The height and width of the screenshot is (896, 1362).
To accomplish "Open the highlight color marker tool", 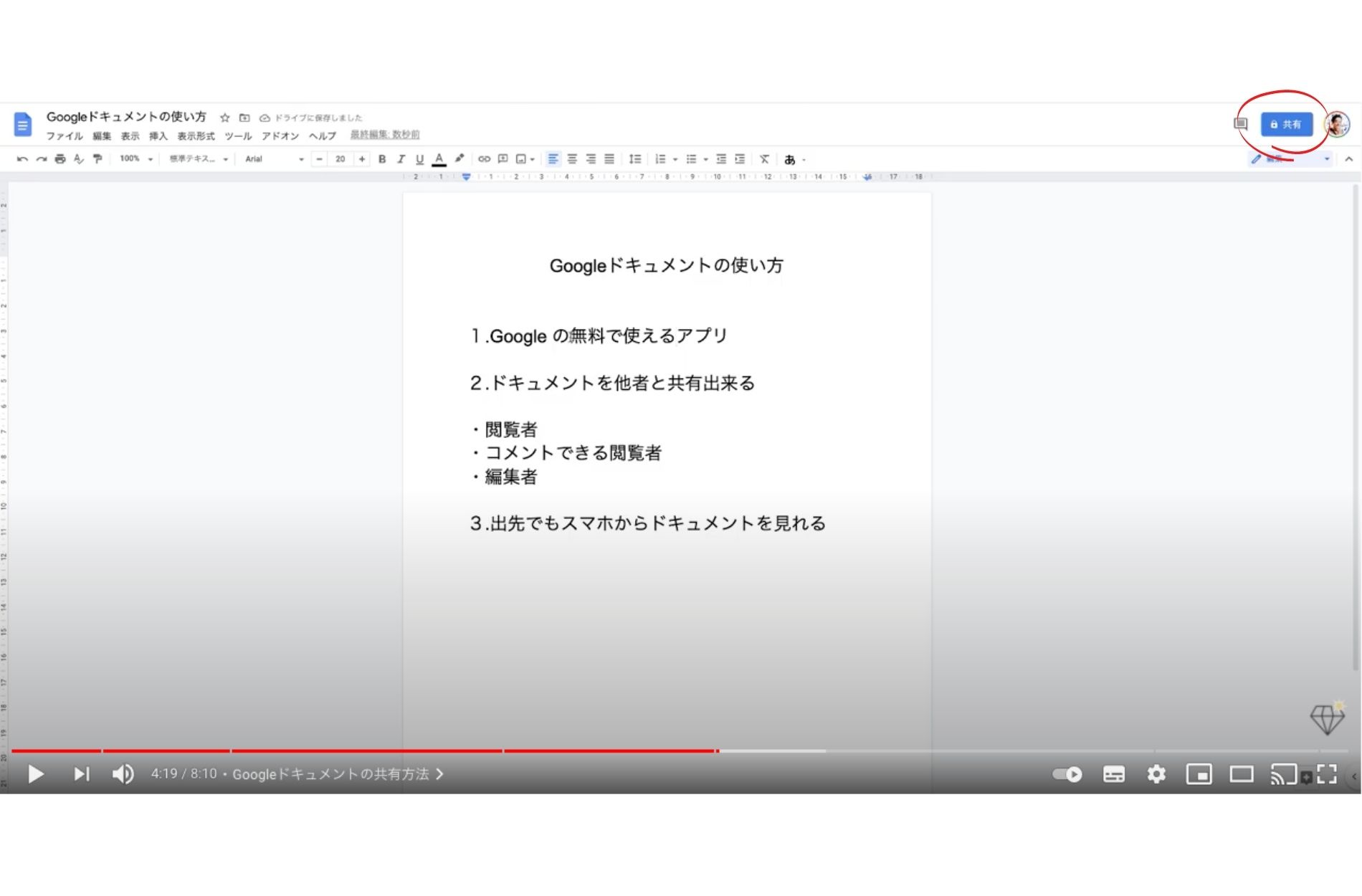I will pyautogui.click(x=459, y=159).
